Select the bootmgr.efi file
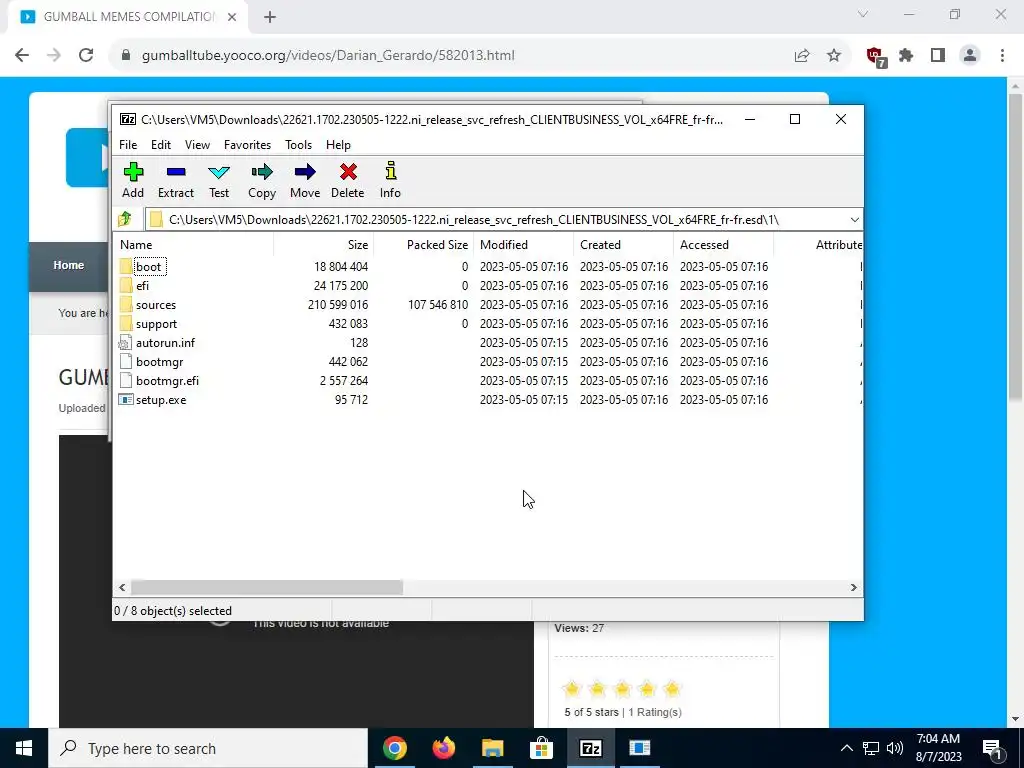The image size is (1024, 768). 167,380
